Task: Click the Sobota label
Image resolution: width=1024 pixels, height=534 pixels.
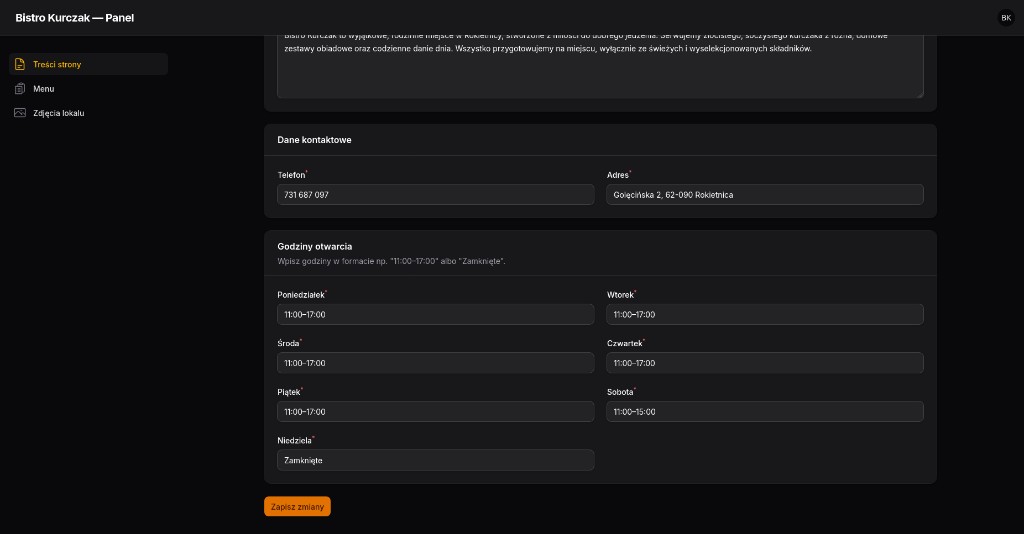Action: tap(620, 392)
